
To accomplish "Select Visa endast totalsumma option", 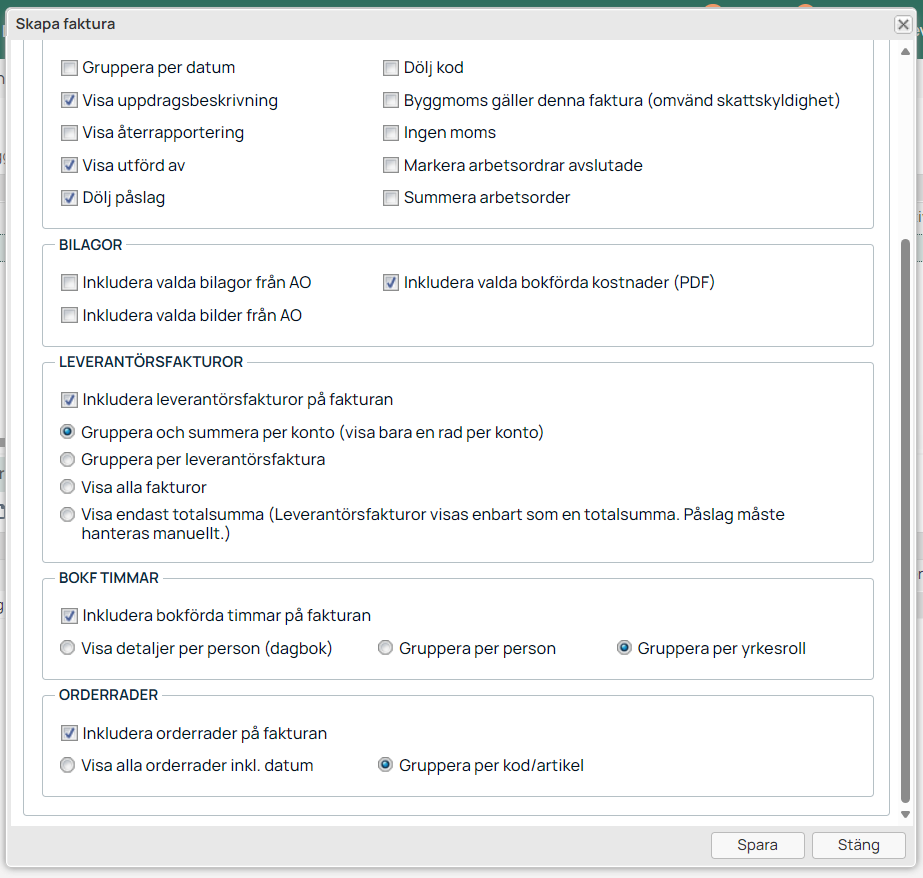I will 68,514.
